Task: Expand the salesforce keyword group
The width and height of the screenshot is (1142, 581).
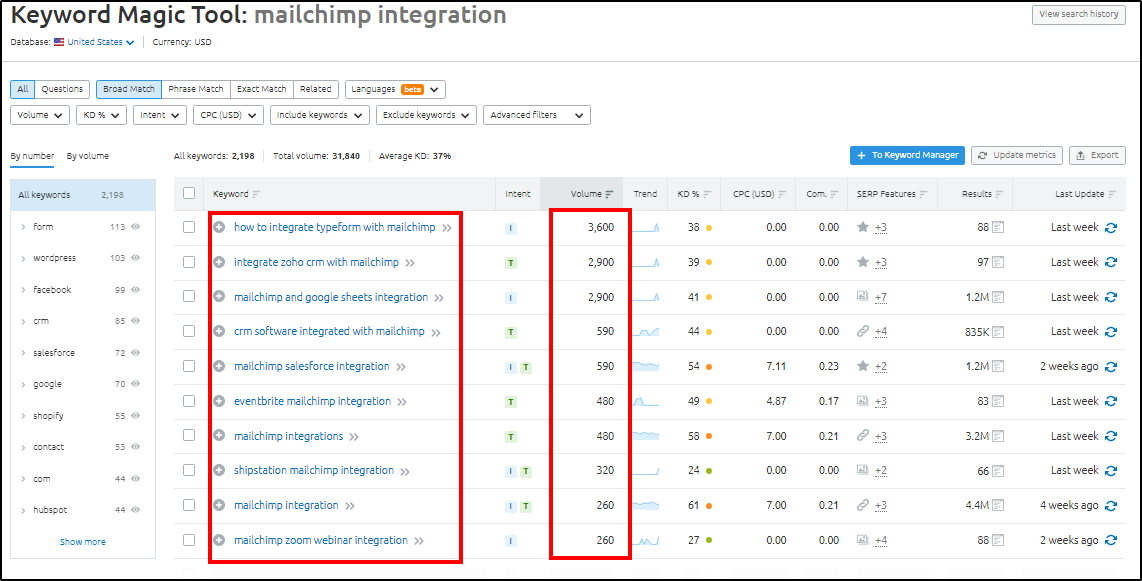Action: [23, 353]
